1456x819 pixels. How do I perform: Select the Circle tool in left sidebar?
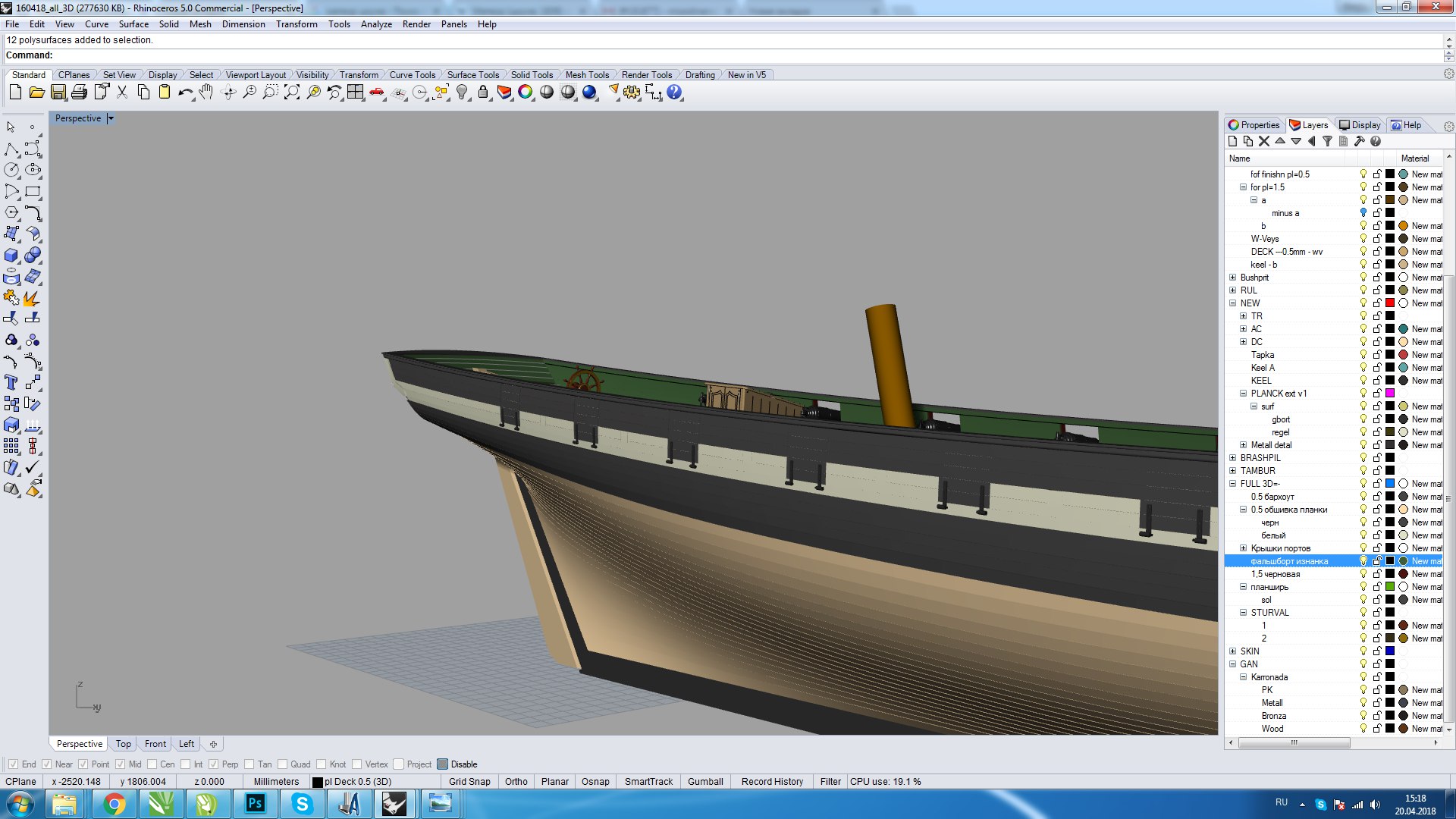click(11, 170)
